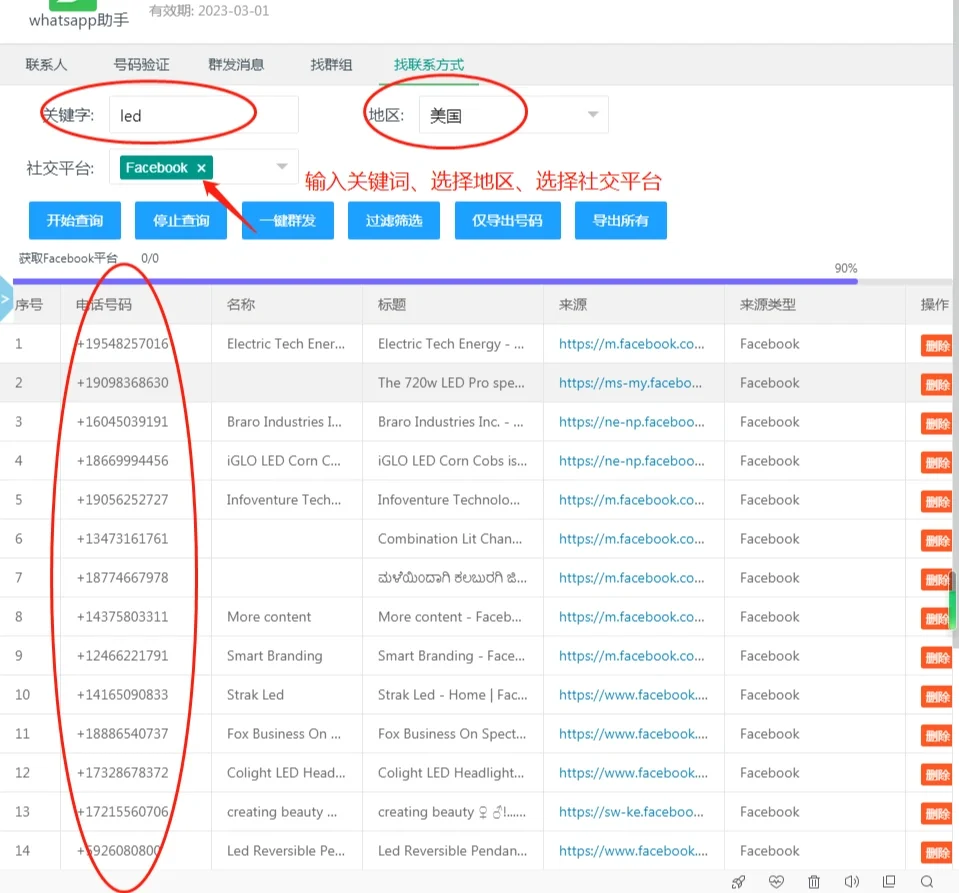Delete row 9 Smart Branding entry
959x893 pixels.
(936, 658)
